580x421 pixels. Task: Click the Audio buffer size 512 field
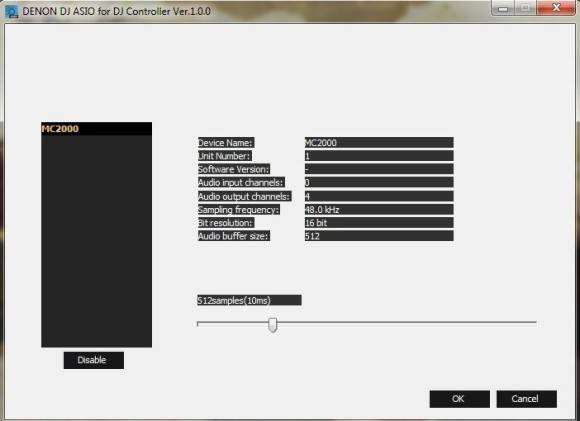379,236
